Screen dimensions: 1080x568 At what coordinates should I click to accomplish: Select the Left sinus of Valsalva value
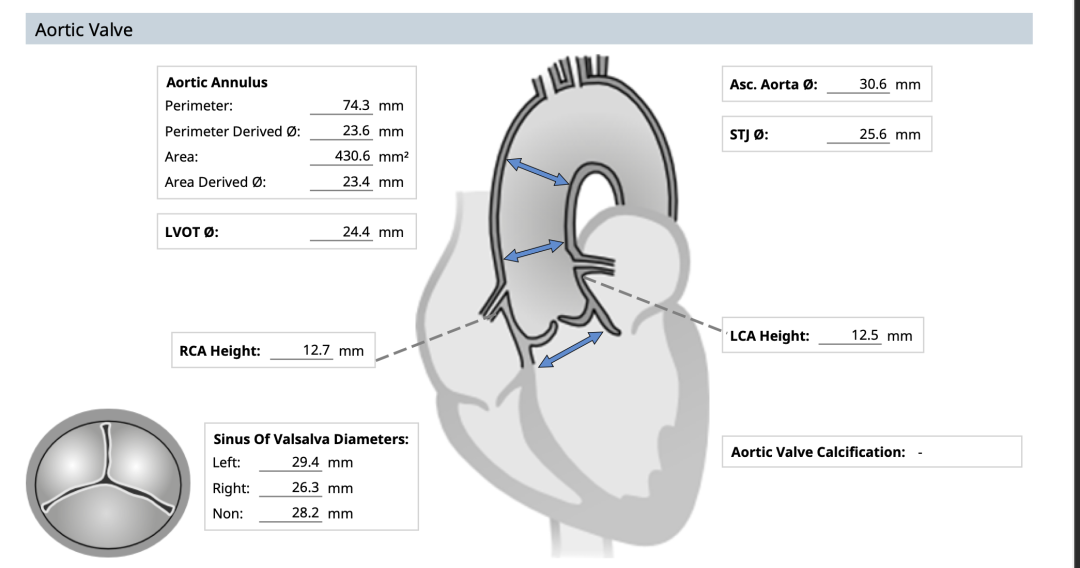pyautogui.click(x=305, y=463)
